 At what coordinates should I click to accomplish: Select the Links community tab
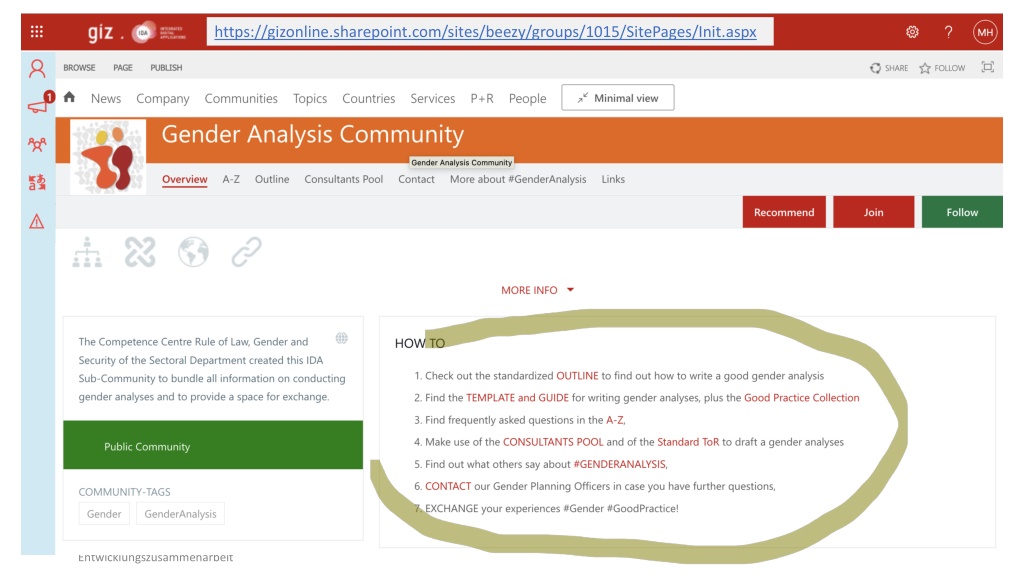613,180
